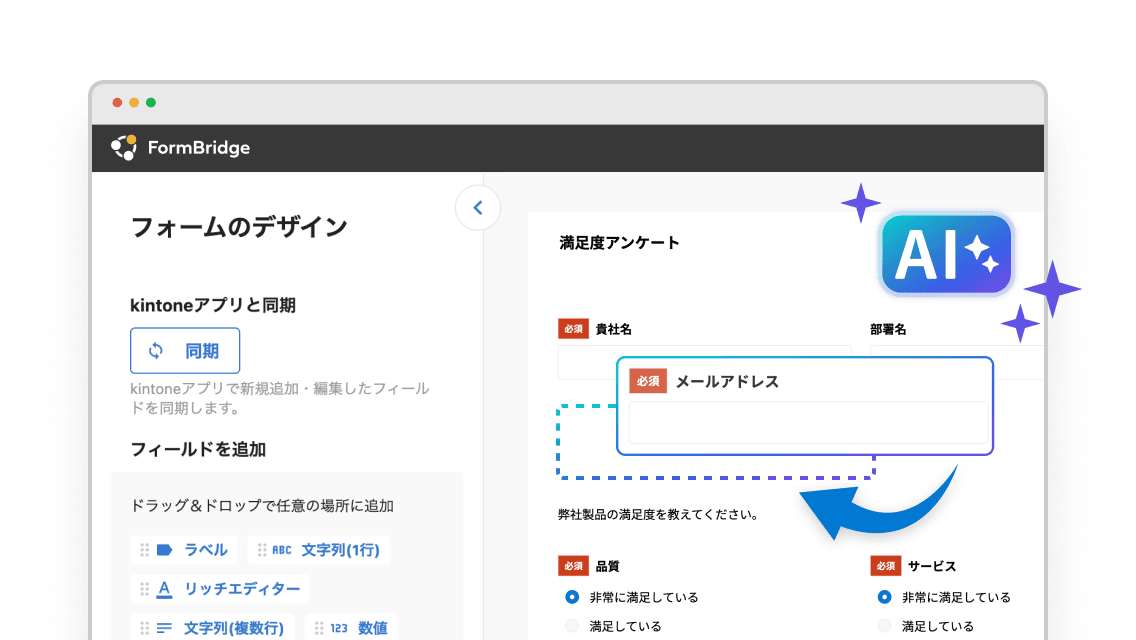Select 満足している under サービス

pyautogui.click(x=885, y=626)
